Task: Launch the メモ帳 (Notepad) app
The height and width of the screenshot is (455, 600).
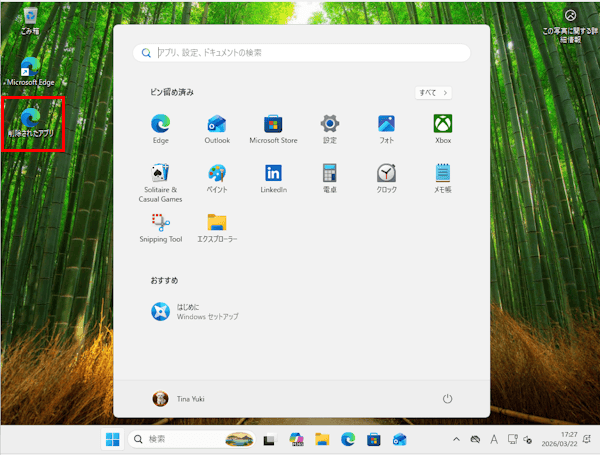Action: [443, 178]
